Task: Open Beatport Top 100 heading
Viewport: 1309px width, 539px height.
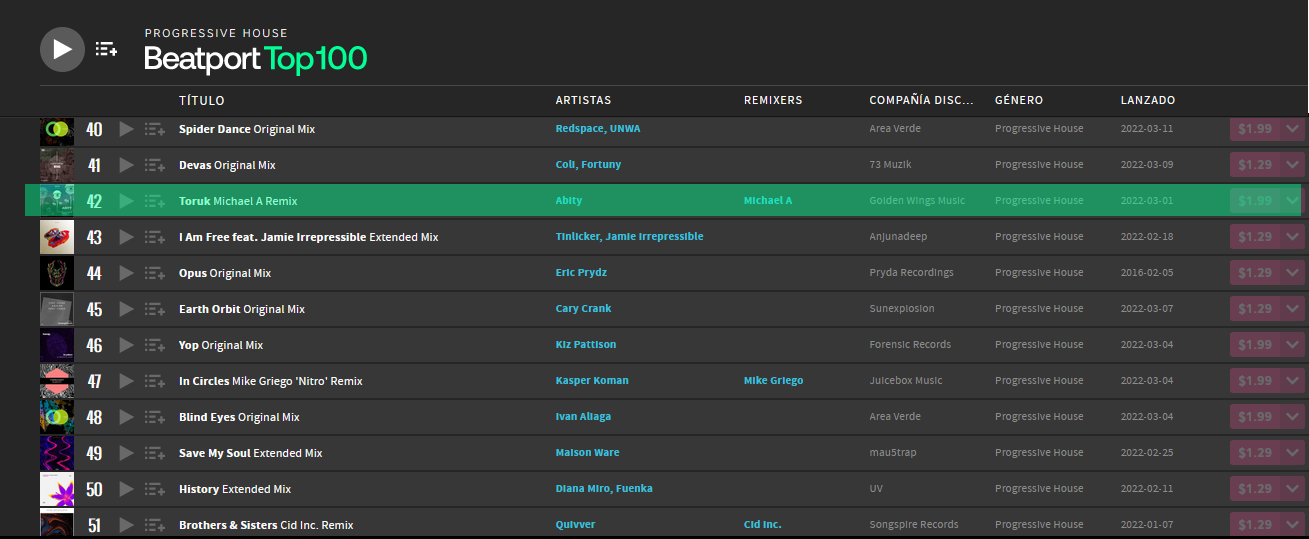Action: [x=256, y=59]
